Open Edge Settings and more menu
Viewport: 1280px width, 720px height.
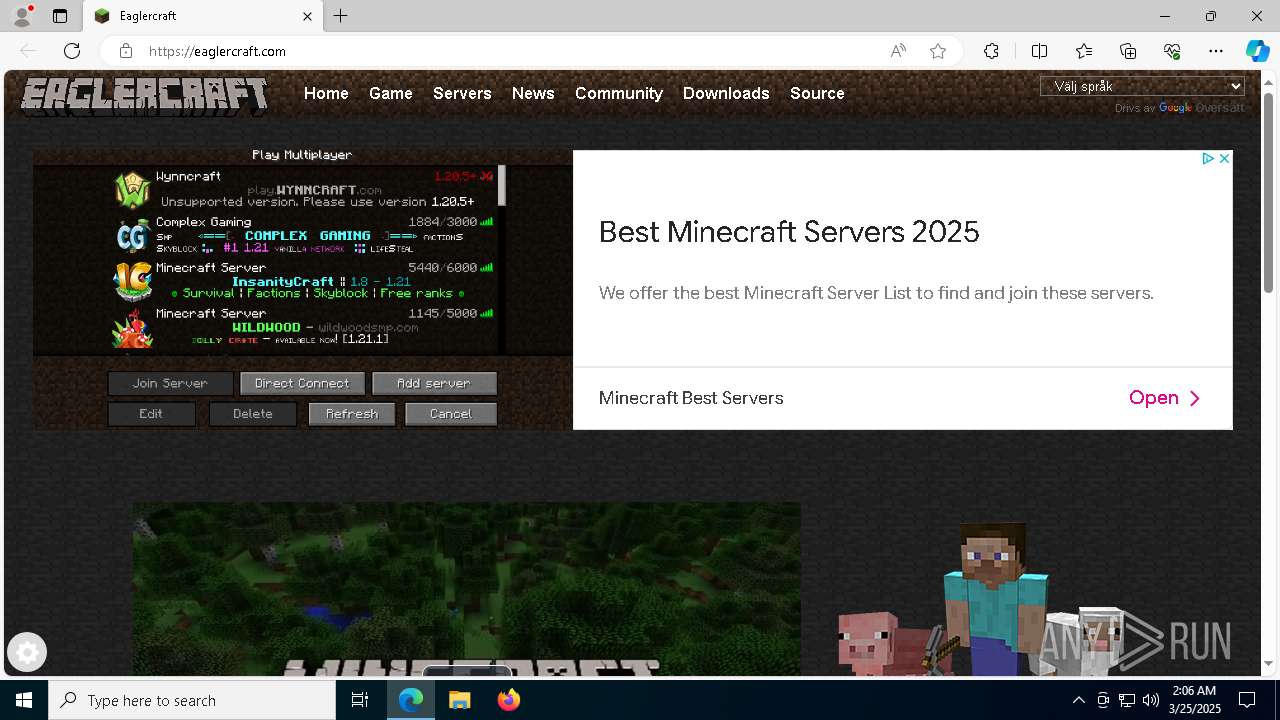(x=1216, y=51)
